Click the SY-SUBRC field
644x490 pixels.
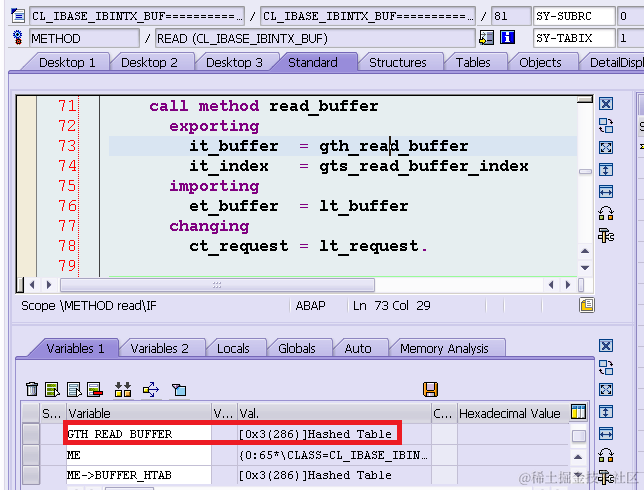coord(574,16)
